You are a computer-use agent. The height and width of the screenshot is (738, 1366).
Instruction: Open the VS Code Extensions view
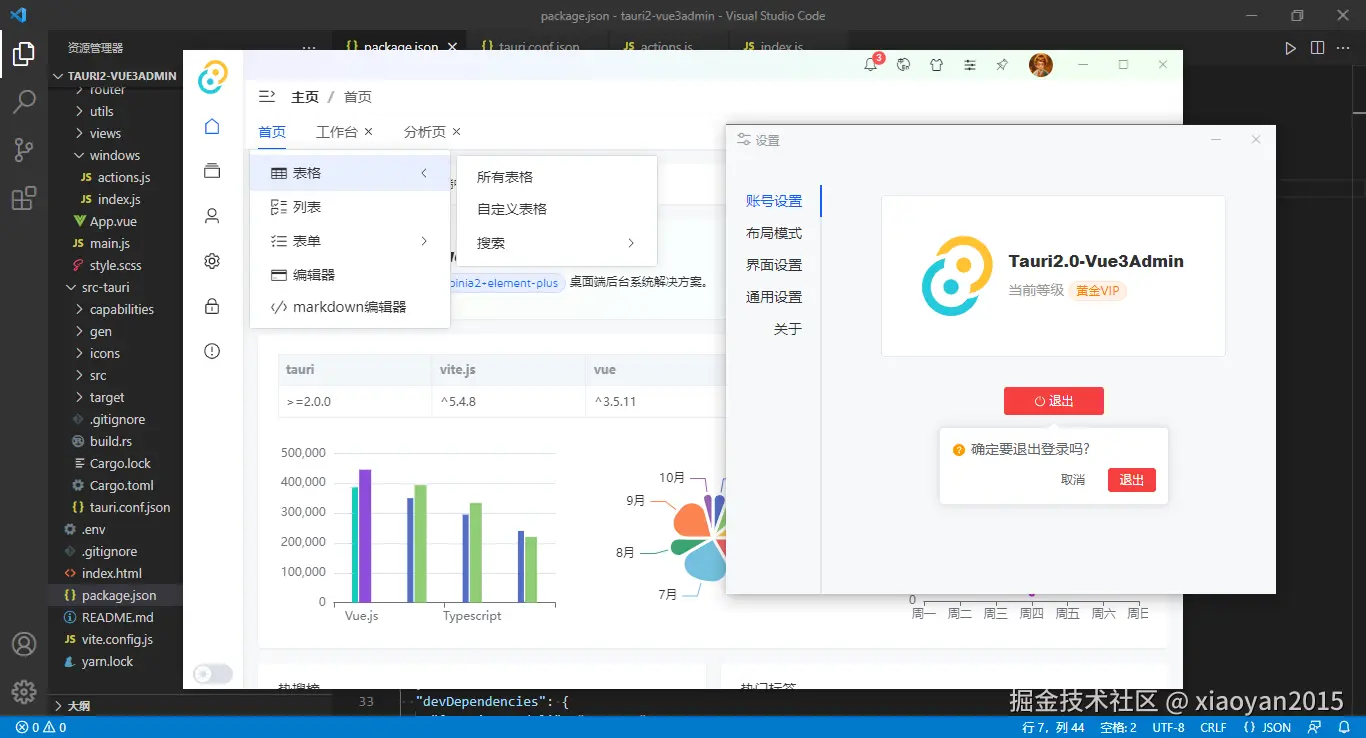(x=24, y=198)
